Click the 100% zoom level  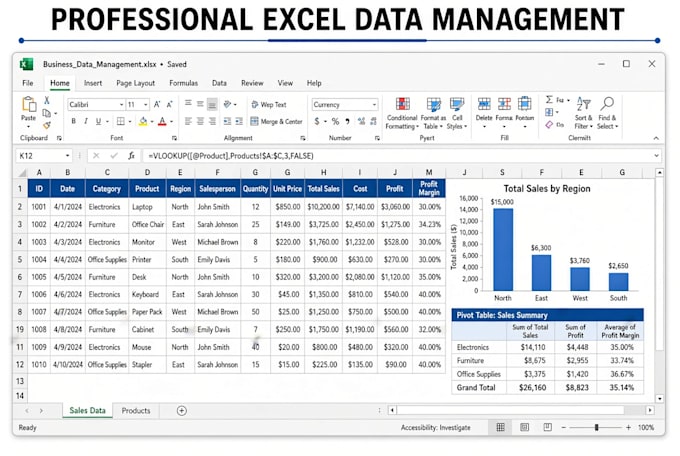[646, 427]
